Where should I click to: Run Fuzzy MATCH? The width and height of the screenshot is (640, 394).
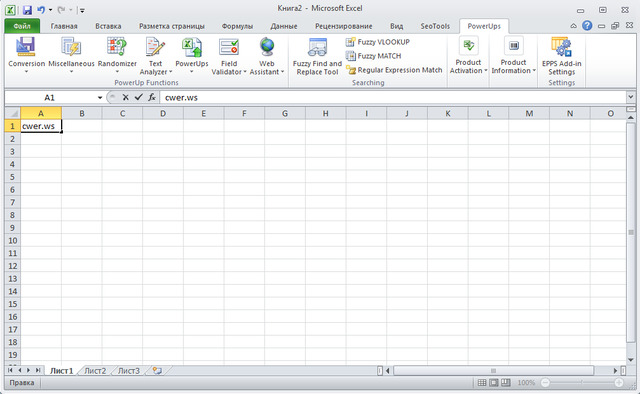coord(373,56)
